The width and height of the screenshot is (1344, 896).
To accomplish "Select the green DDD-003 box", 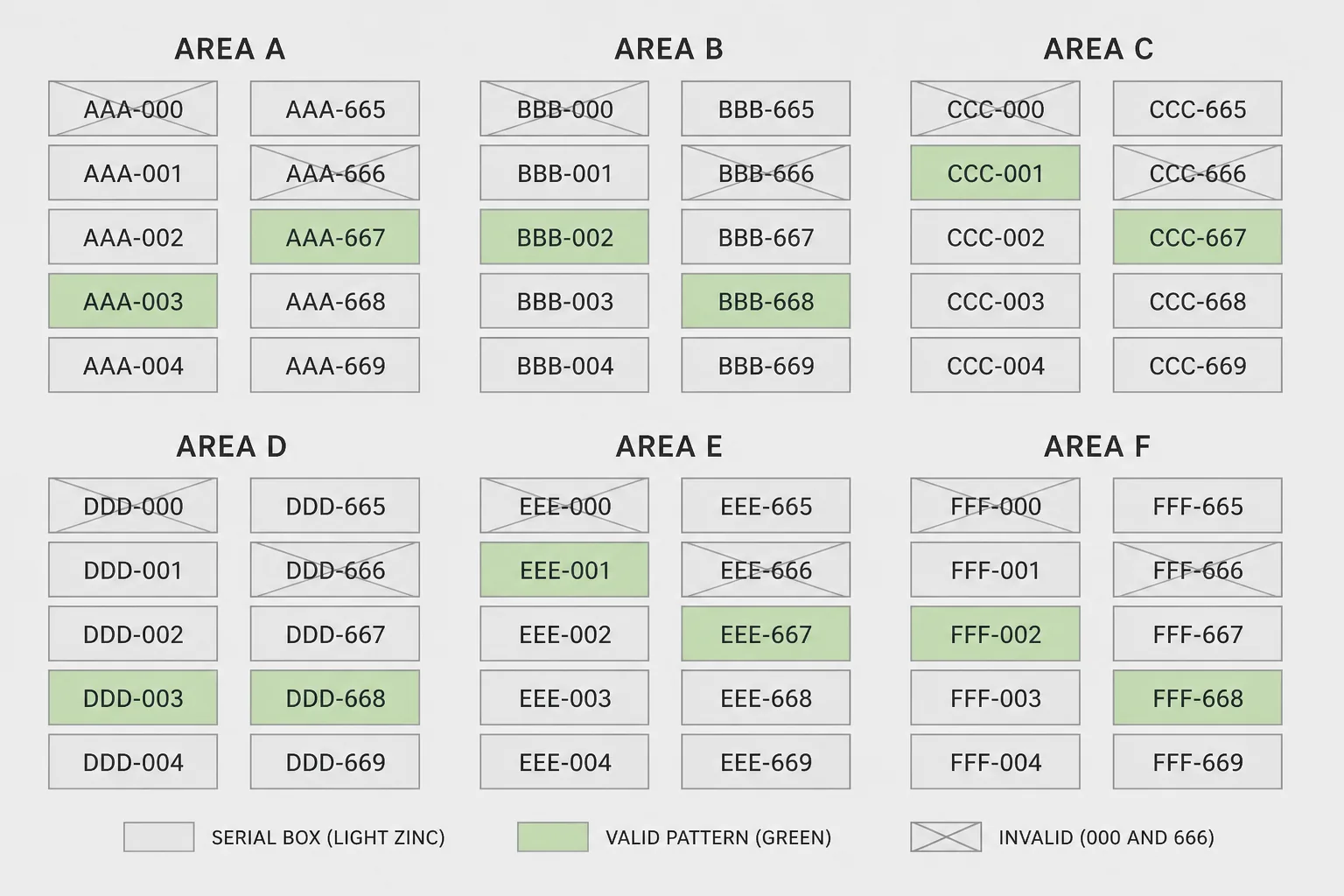I will click(x=133, y=697).
